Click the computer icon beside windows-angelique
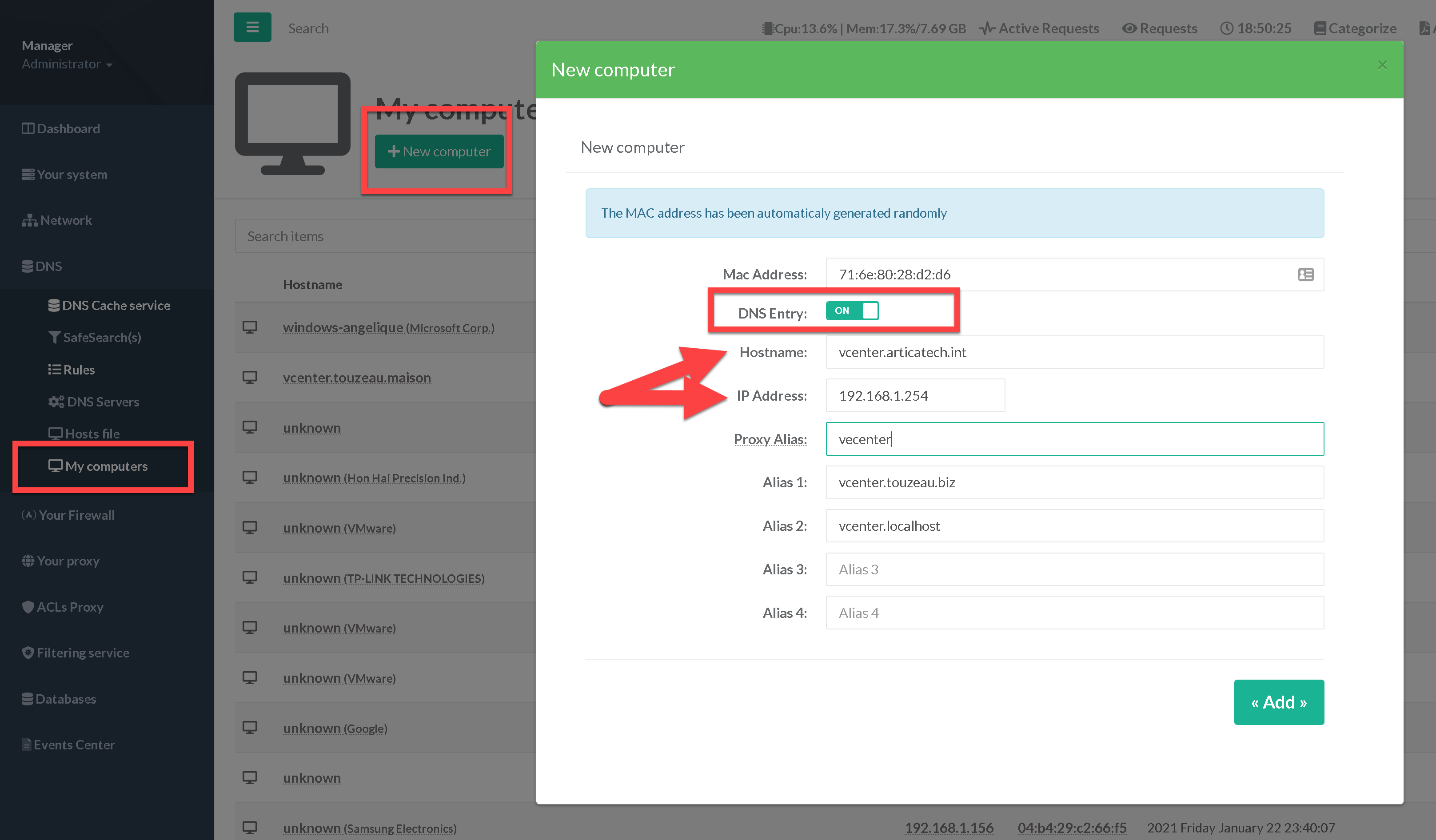 click(x=250, y=327)
